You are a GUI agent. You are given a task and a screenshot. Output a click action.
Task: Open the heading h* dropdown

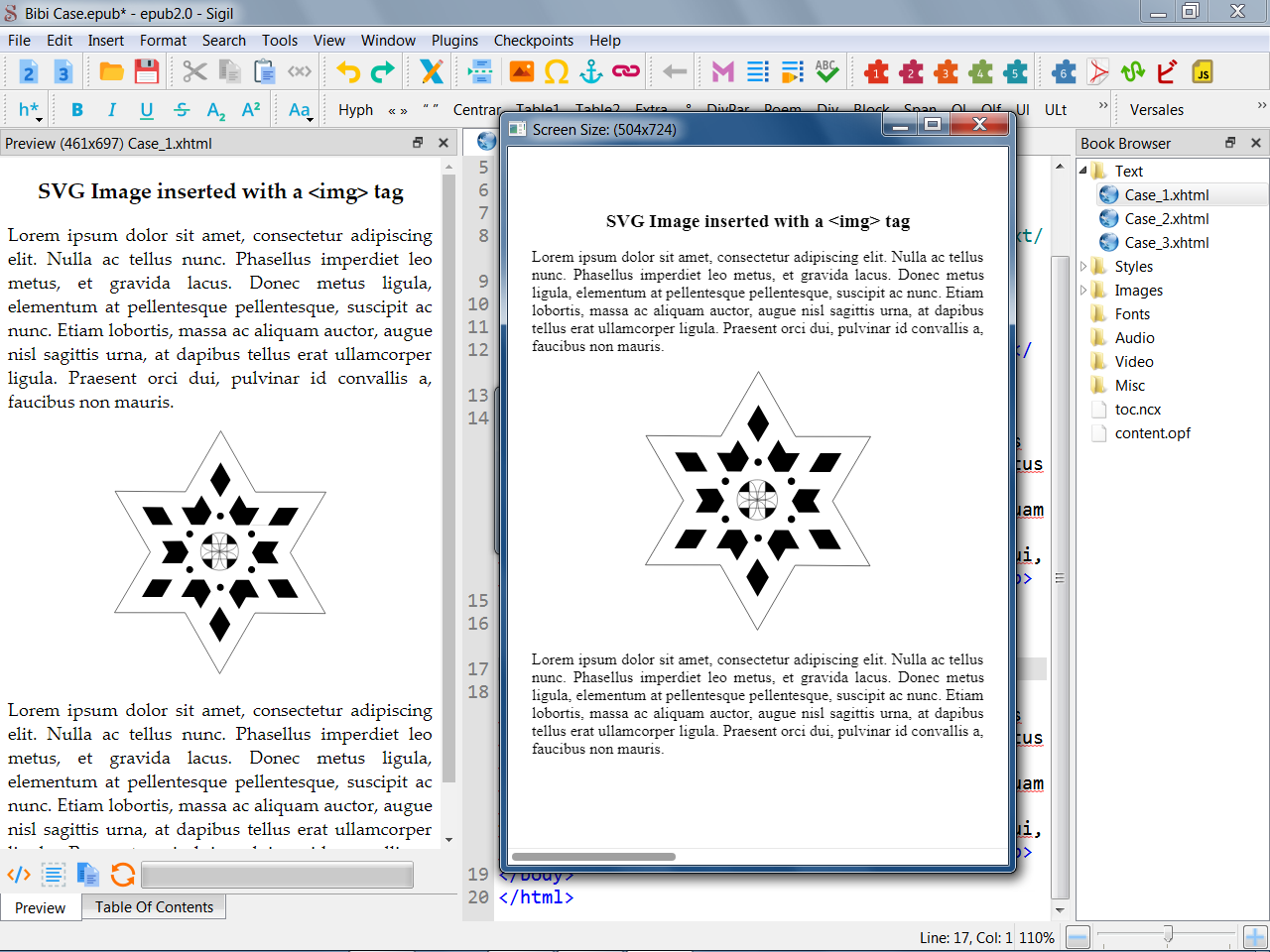point(29,110)
